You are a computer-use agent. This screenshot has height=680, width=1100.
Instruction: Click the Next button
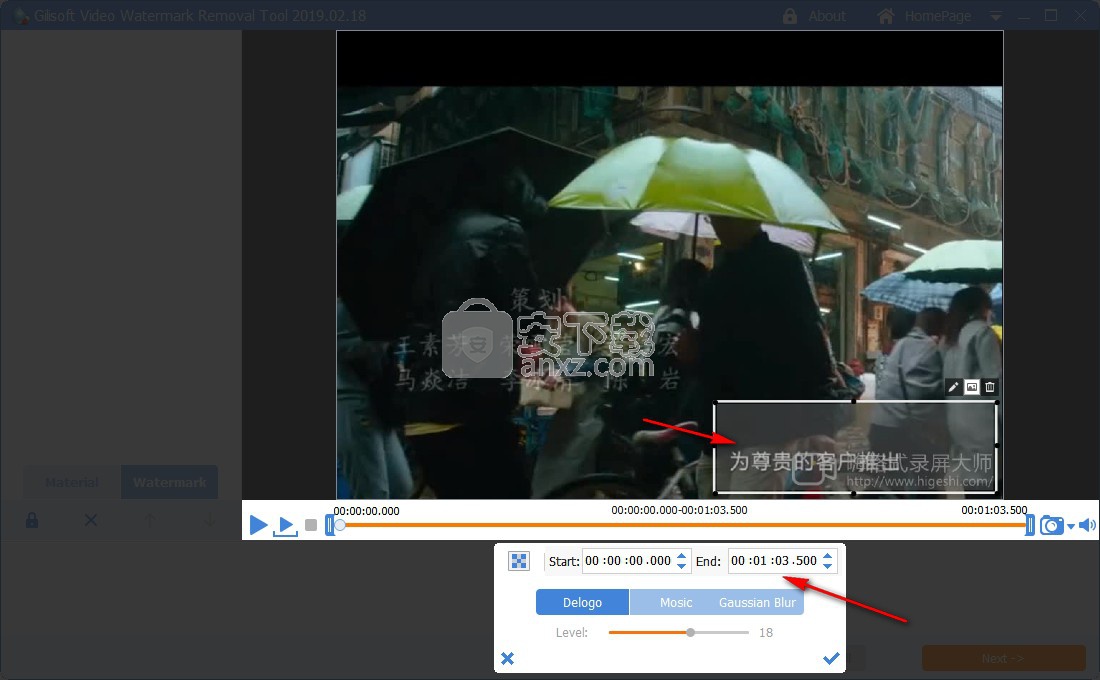[1003, 658]
